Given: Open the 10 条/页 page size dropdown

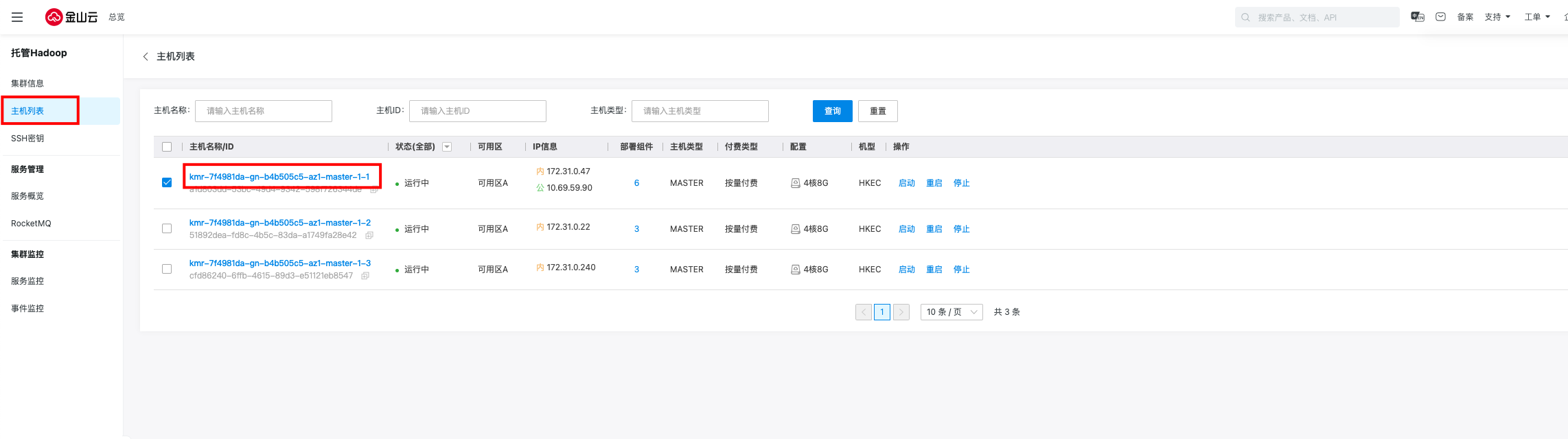Looking at the screenshot, I should coord(951,312).
